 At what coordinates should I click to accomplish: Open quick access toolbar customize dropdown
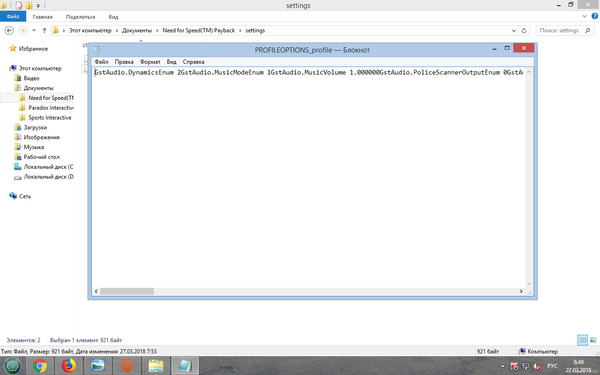38,6
